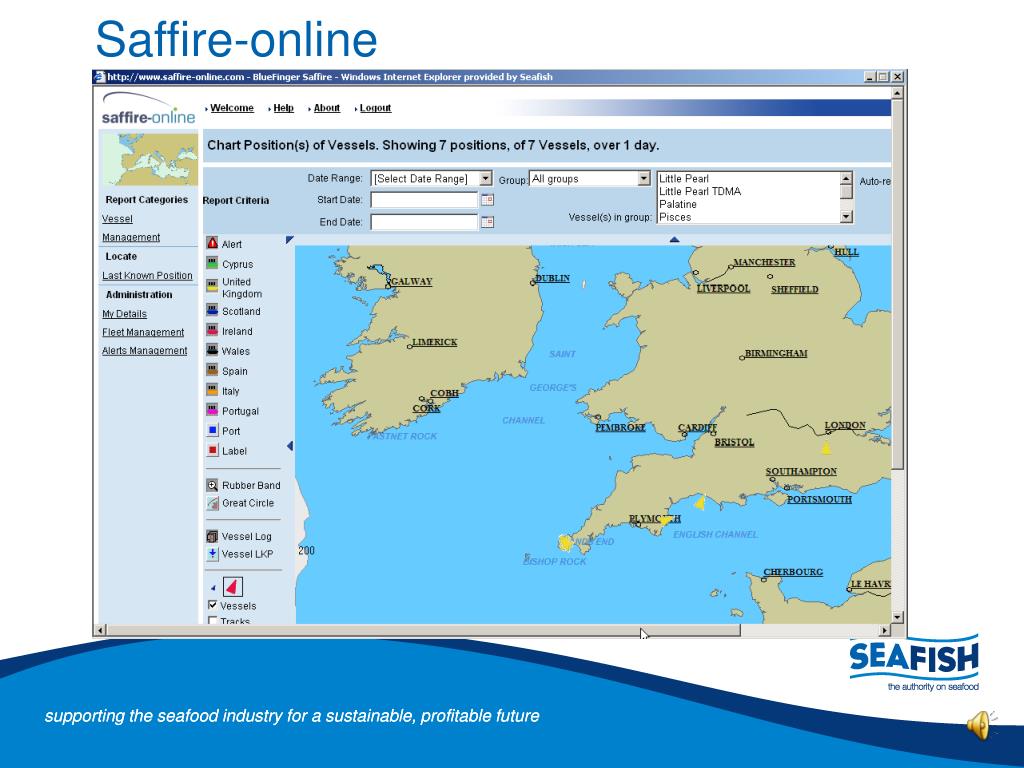Click the Mediterranean map thumbnail
Screen dimensions: 1024x768
pyautogui.click(x=150, y=159)
